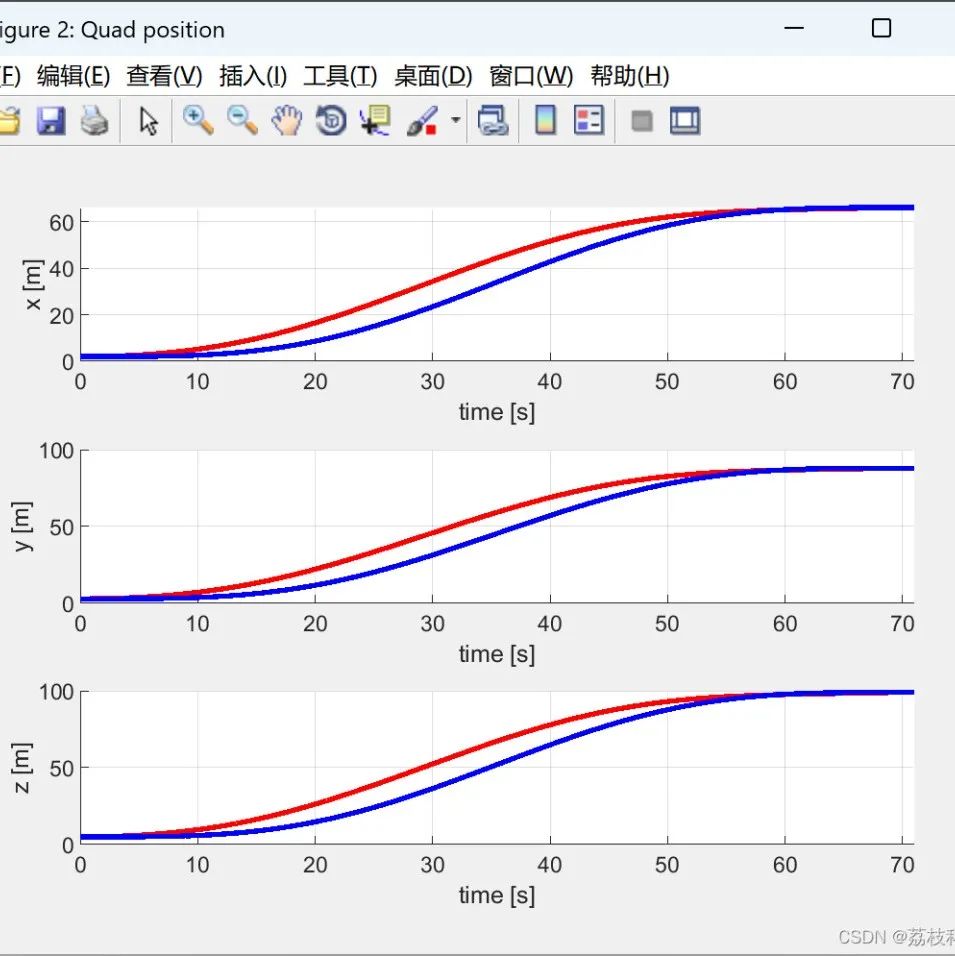Enable the Data Cursor tool
Viewport: 955px width, 956px height.
pos(375,120)
